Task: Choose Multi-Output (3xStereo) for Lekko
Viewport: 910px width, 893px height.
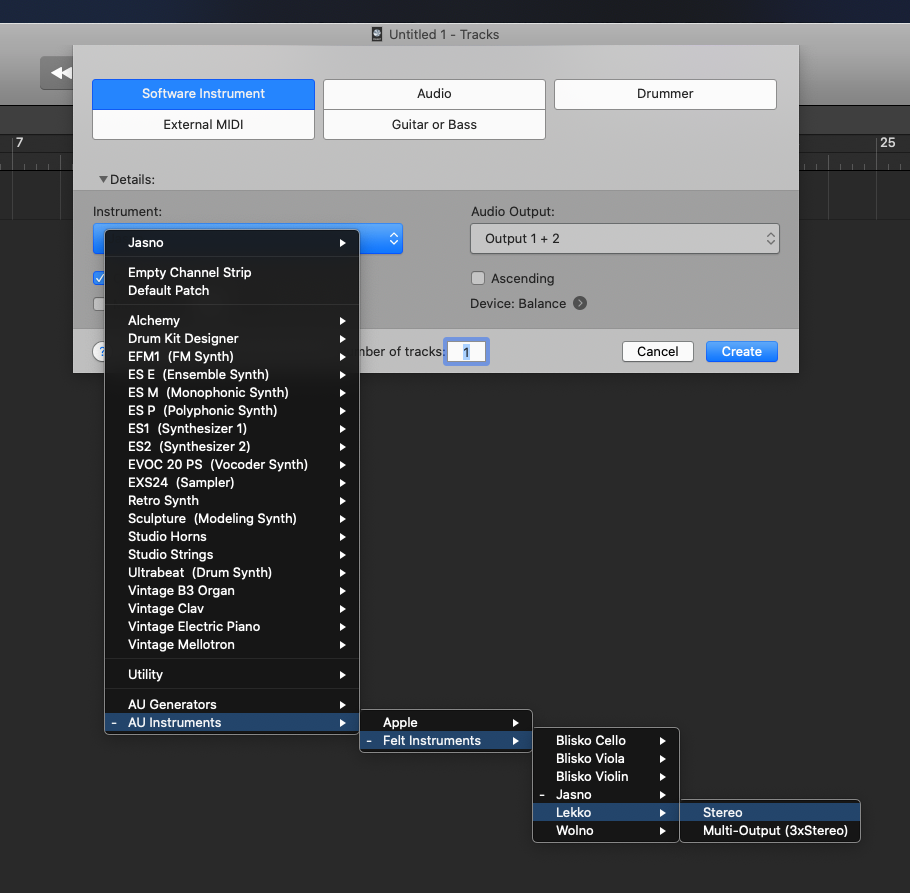Action: tap(770, 830)
